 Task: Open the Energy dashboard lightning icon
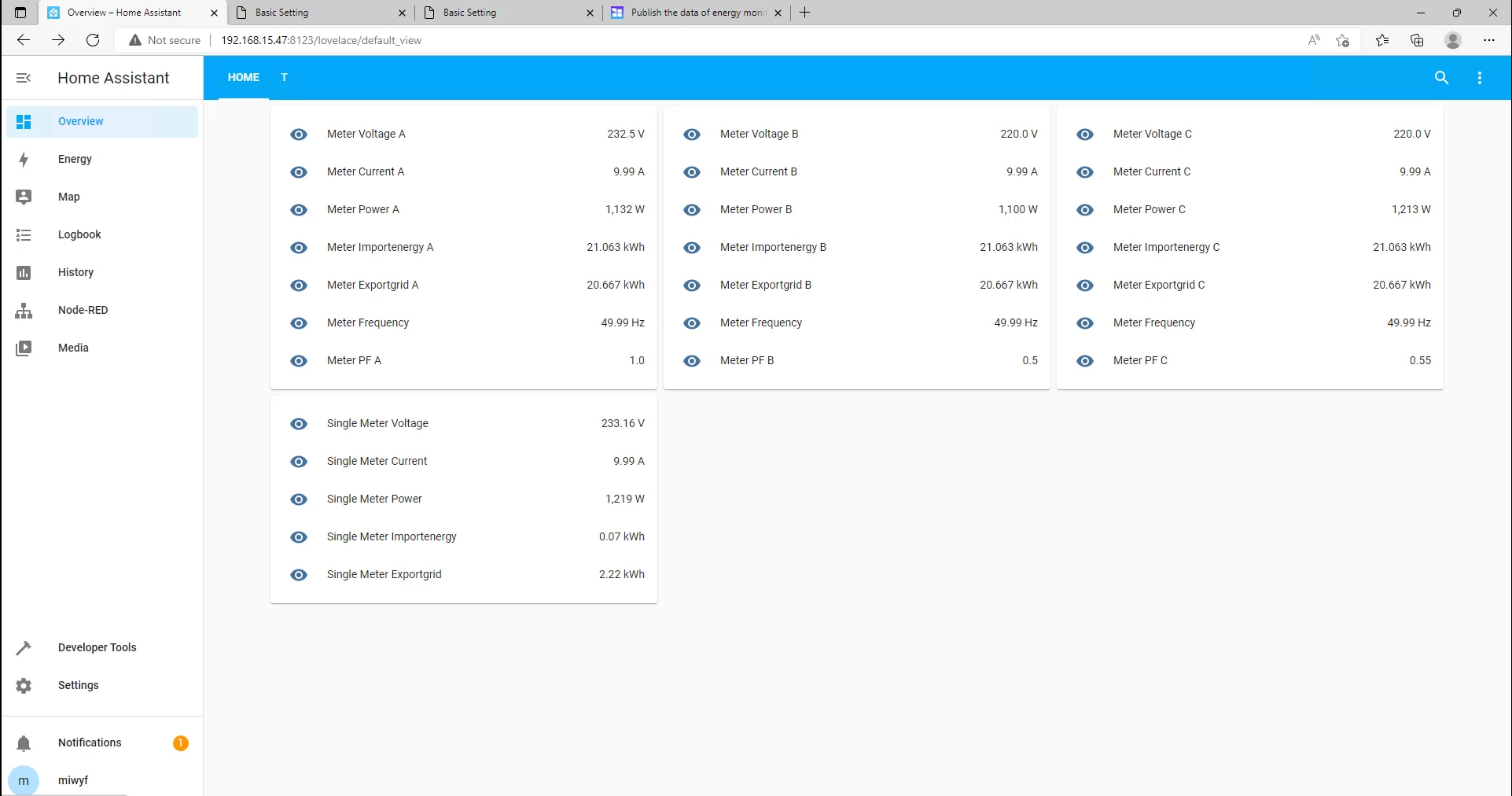pyautogui.click(x=24, y=160)
